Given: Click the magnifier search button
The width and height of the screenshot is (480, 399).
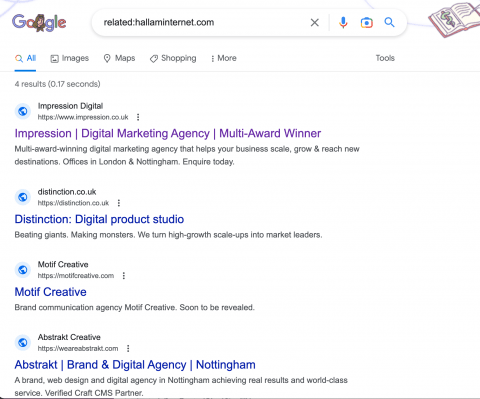Looking at the screenshot, I should pyautogui.click(x=389, y=23).
